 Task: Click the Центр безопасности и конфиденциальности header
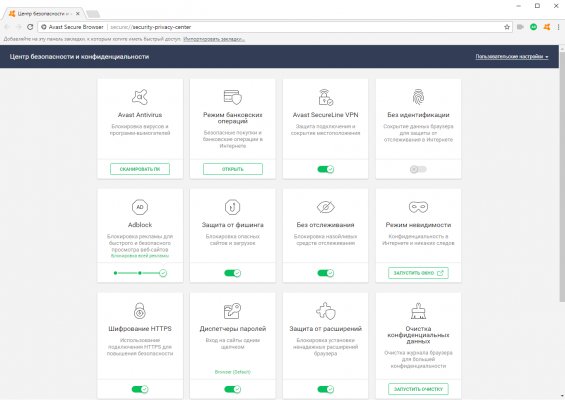79,57
